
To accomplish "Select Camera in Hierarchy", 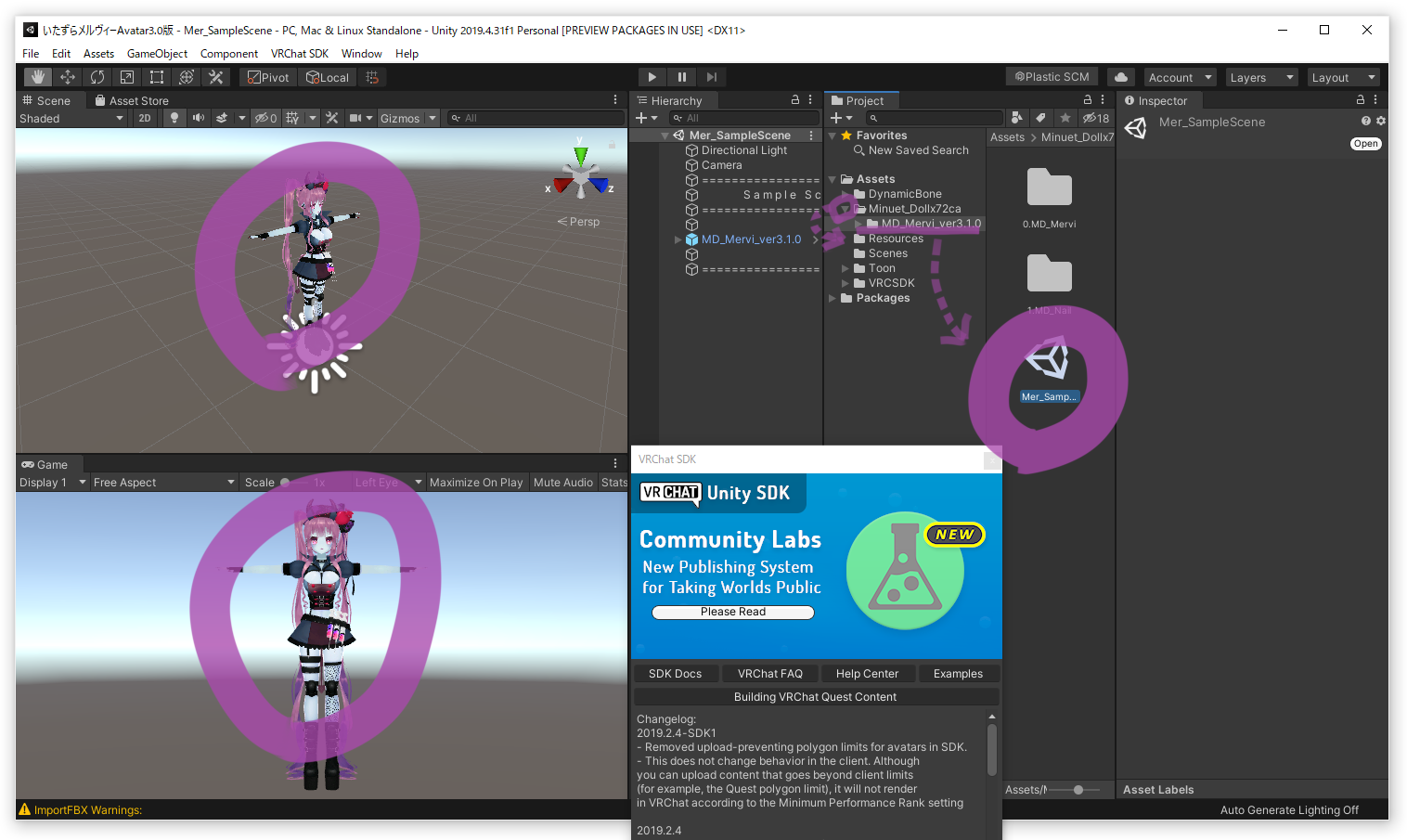I will click(x=721, y=165).
